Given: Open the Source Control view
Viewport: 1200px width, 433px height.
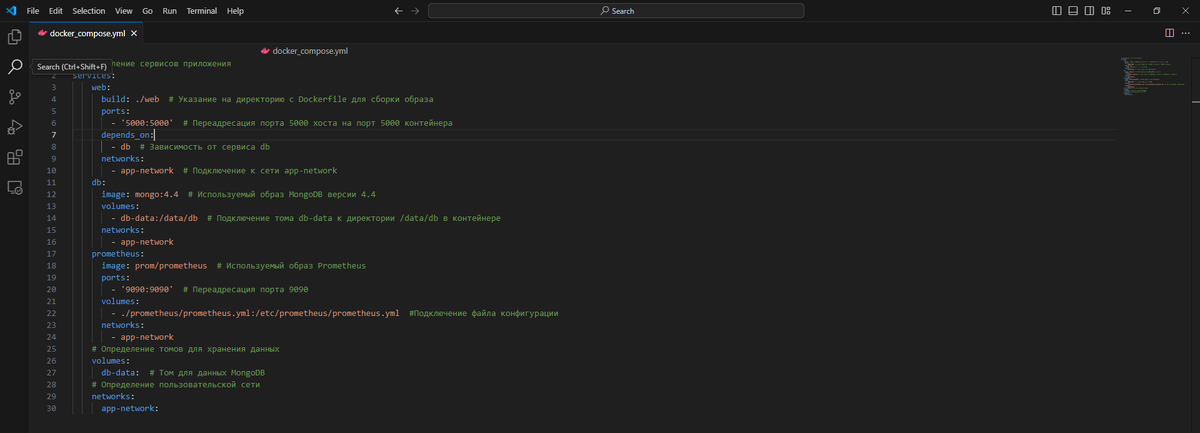Looking at the screenshot, I should [x=15, y=97].
